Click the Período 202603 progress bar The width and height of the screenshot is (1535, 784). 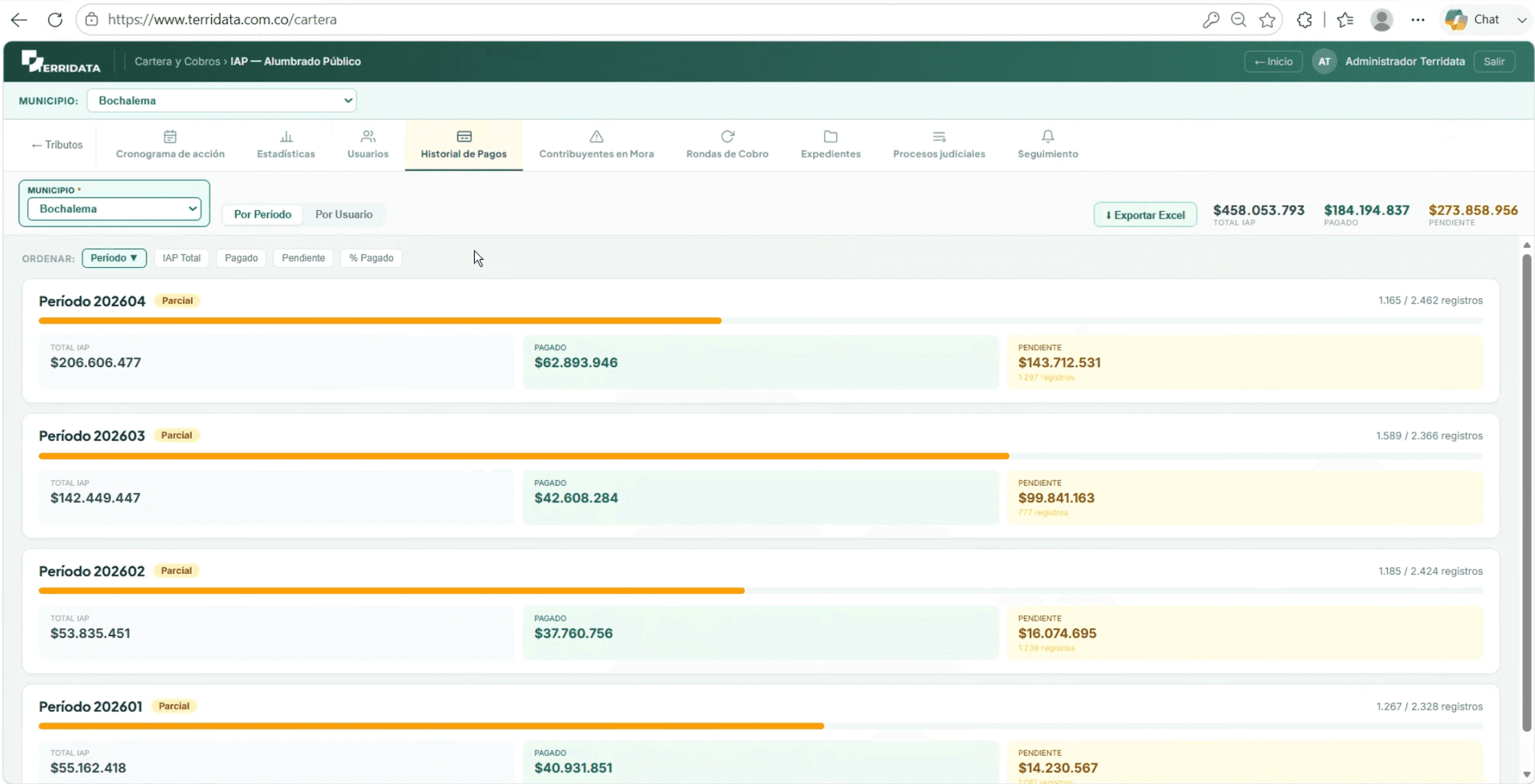click(x=760, y=456)
